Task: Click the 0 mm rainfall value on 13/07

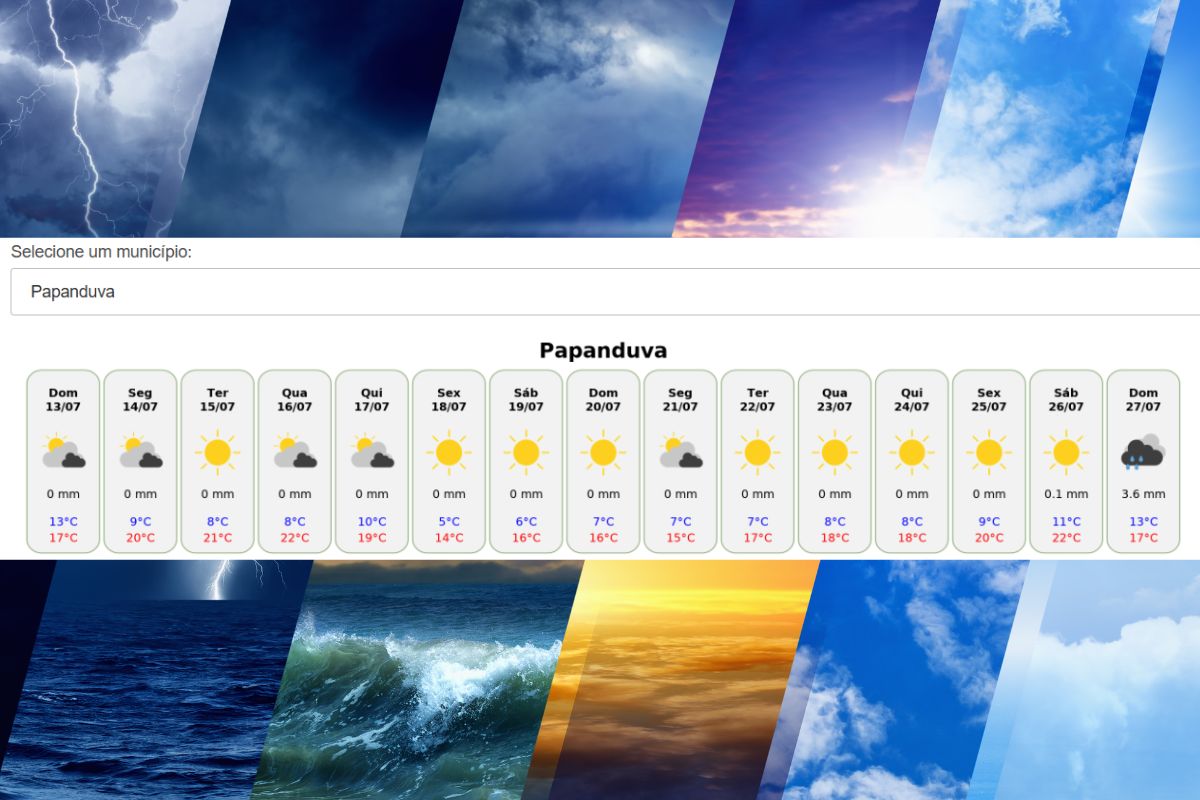Action: [x=63, y=494]
